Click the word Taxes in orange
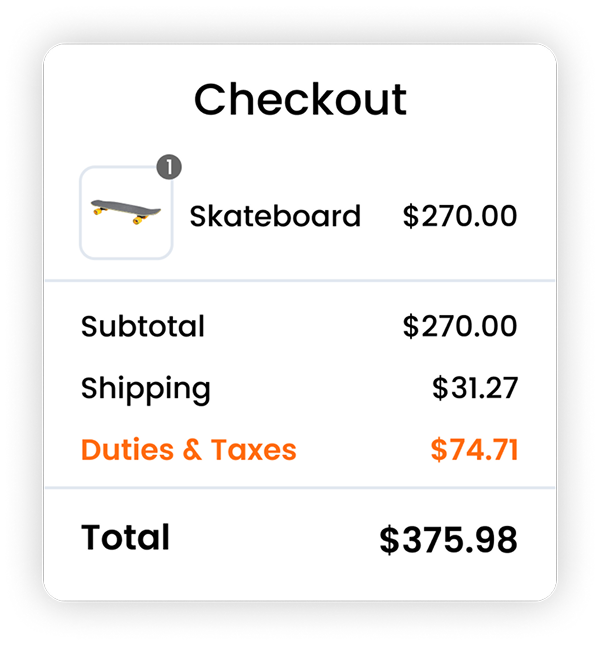600x645 pixels. click(x=253, y=449)
